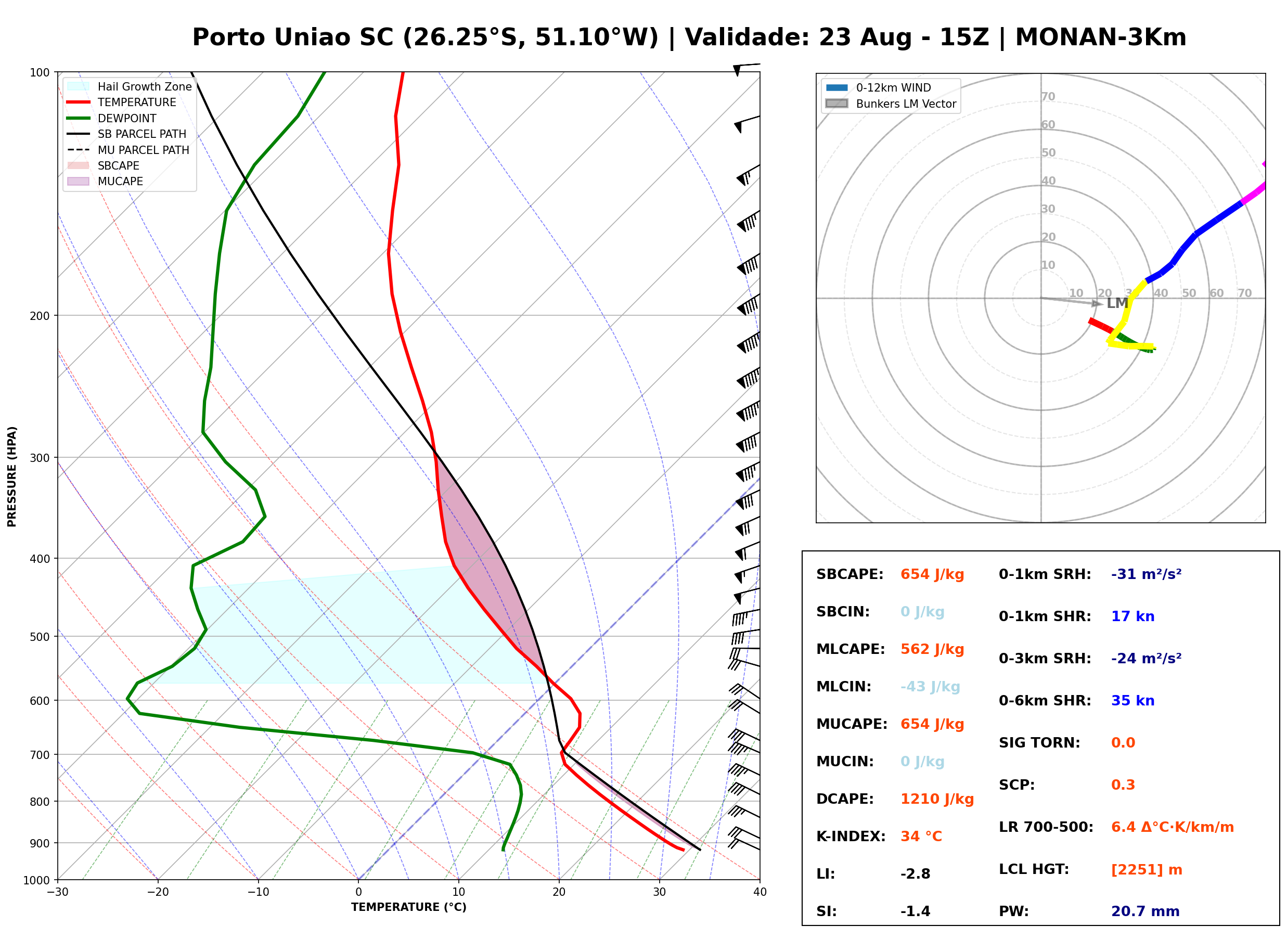Screen dimensions: 1287x952
Task: Click the 500 pressure axis tick label
Action: (40, 637)
